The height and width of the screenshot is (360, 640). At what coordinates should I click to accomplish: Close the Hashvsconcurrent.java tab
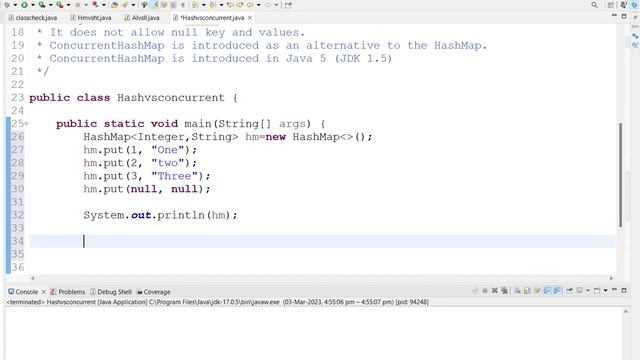tap(250, 18)
